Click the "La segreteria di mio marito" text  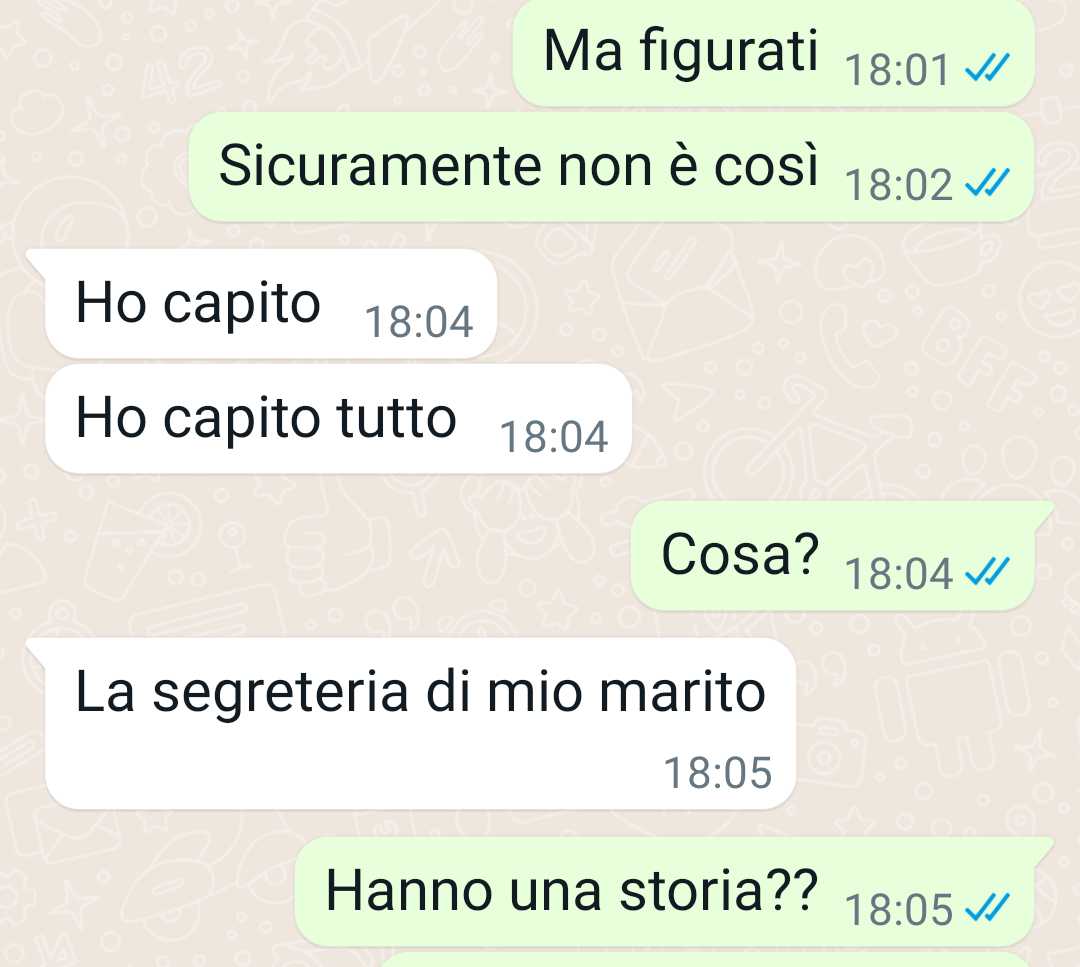420,692
